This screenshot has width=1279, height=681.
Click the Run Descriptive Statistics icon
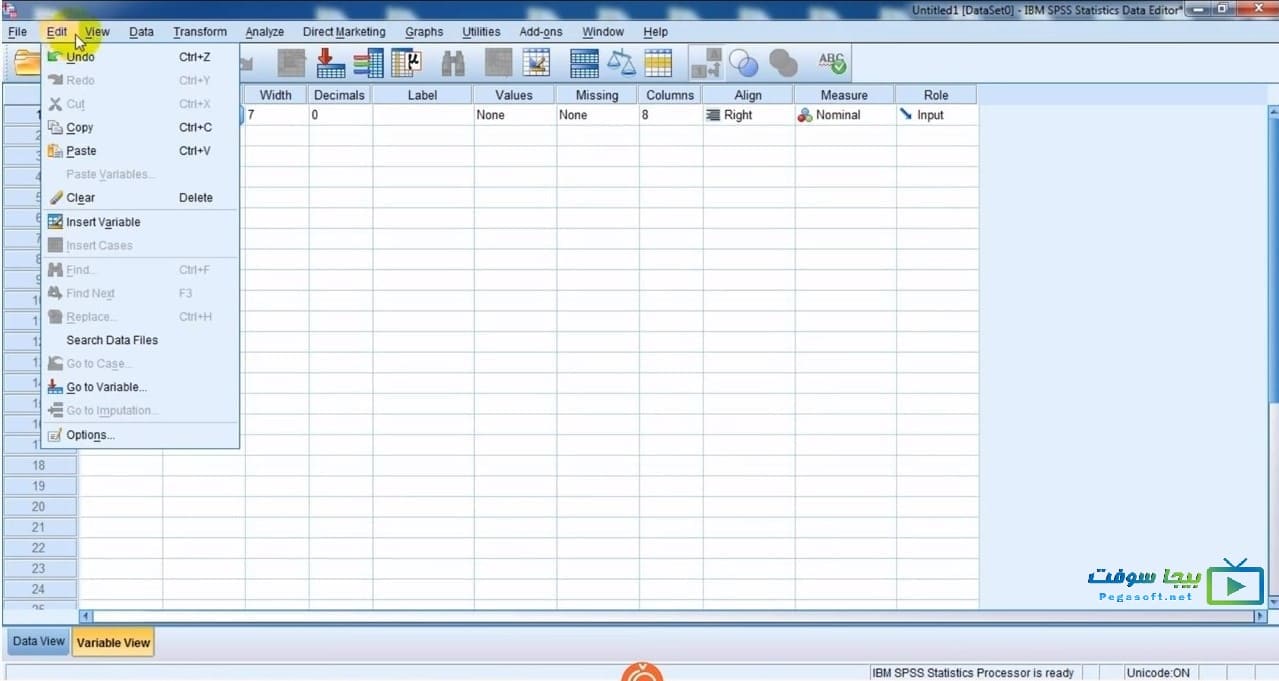(x=406, y=64)
